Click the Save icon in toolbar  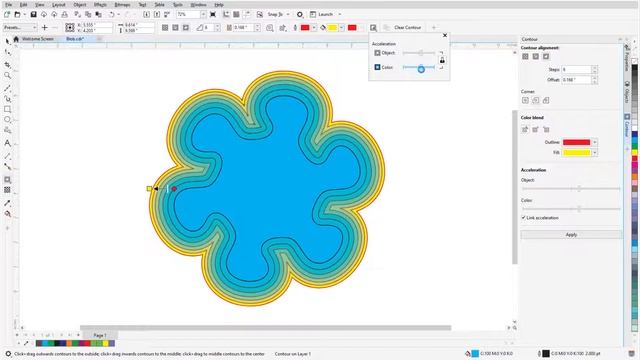[x=33, y=14]
